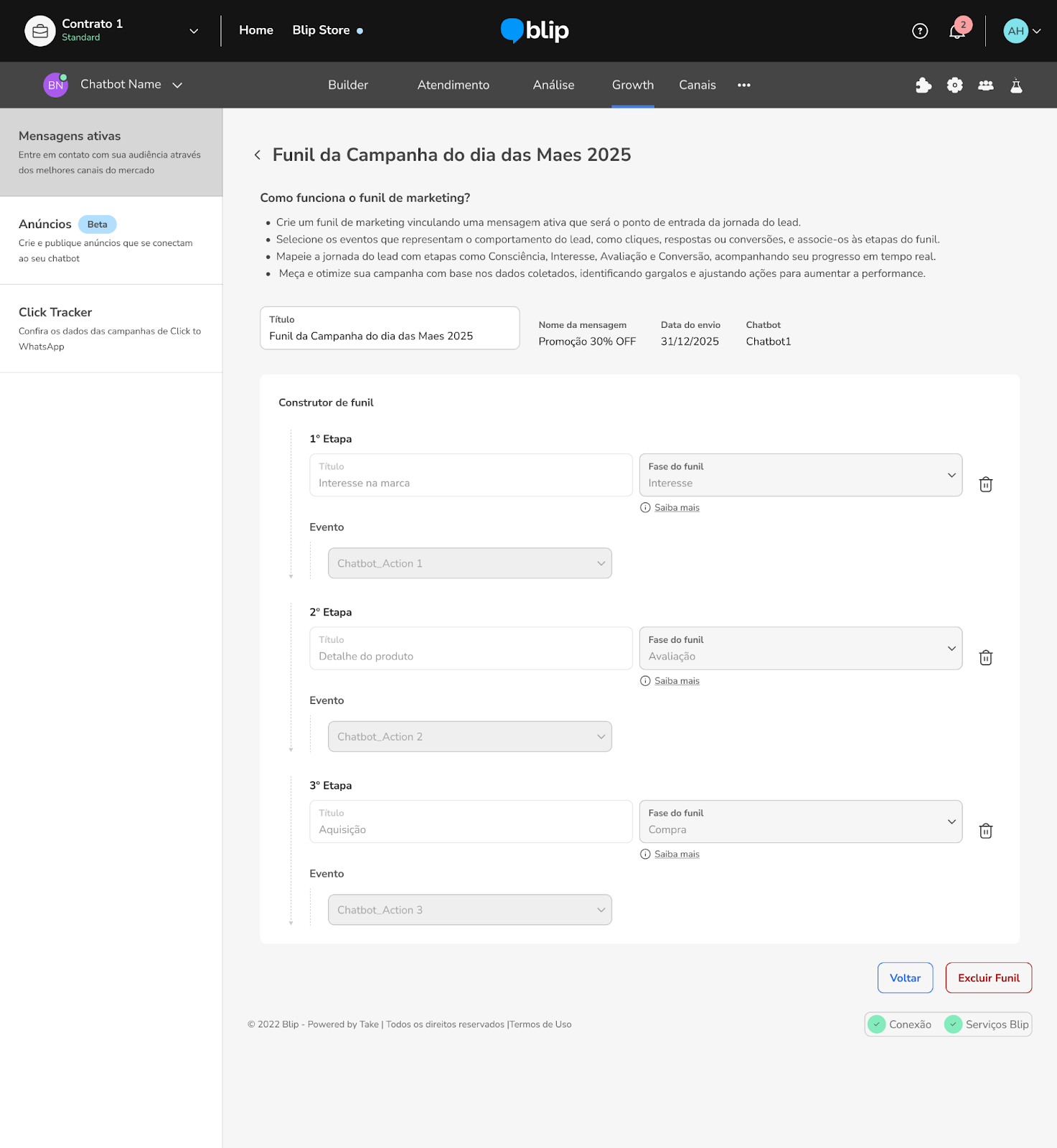Expand the Chatbot_Action 1 event dropdown
1057x1148 pixels.
click(469, 563)
